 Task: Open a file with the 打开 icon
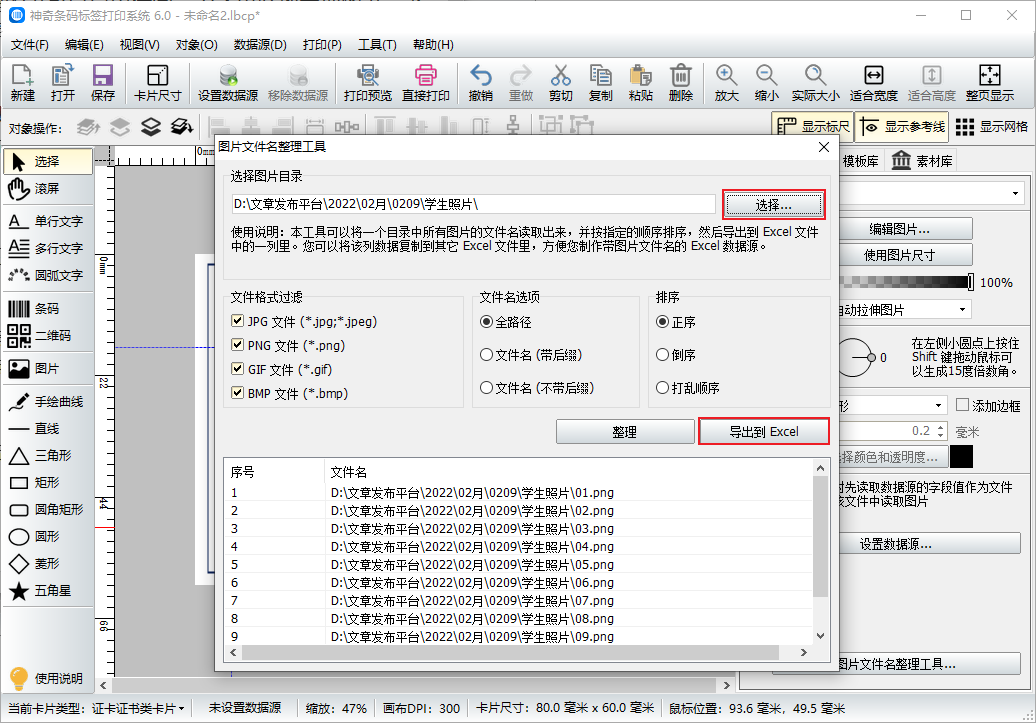pos(63,83)
